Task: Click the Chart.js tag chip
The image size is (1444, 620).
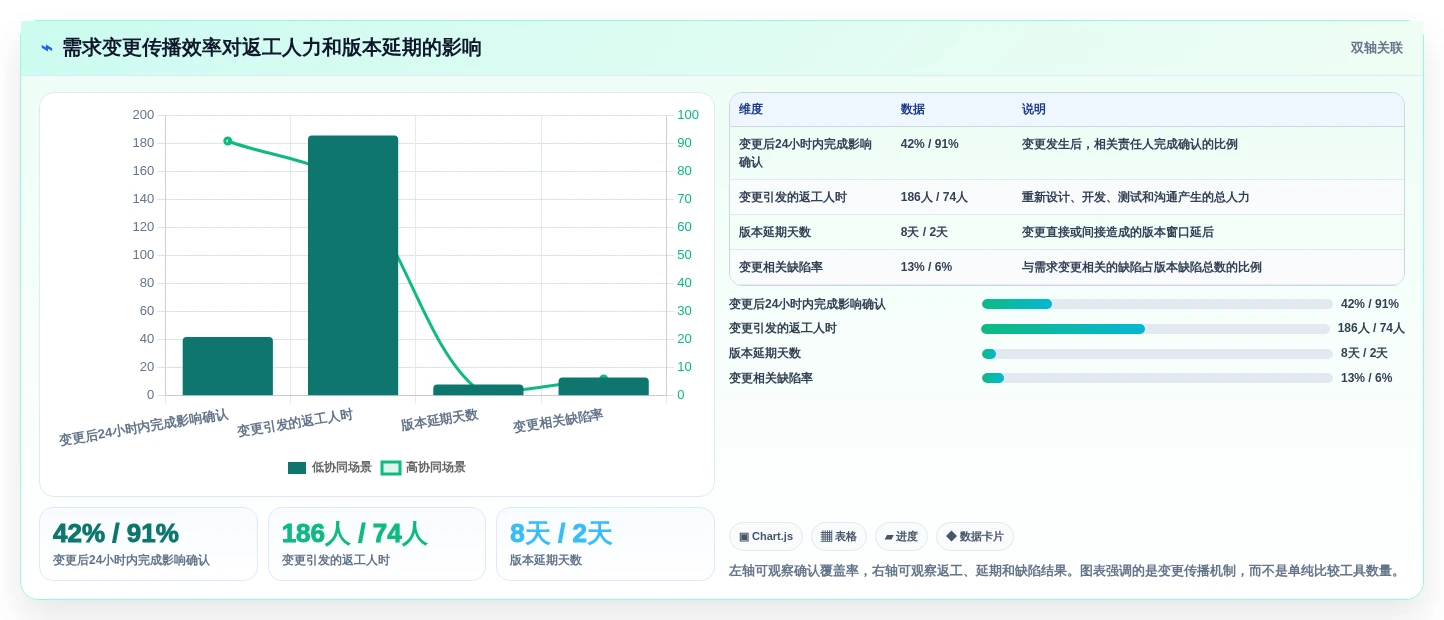Action: 766,537
